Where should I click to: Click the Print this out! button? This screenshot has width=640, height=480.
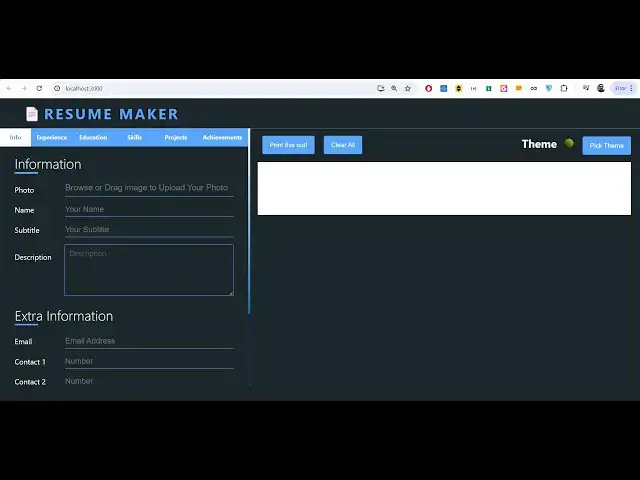click(x=288, y=145)
